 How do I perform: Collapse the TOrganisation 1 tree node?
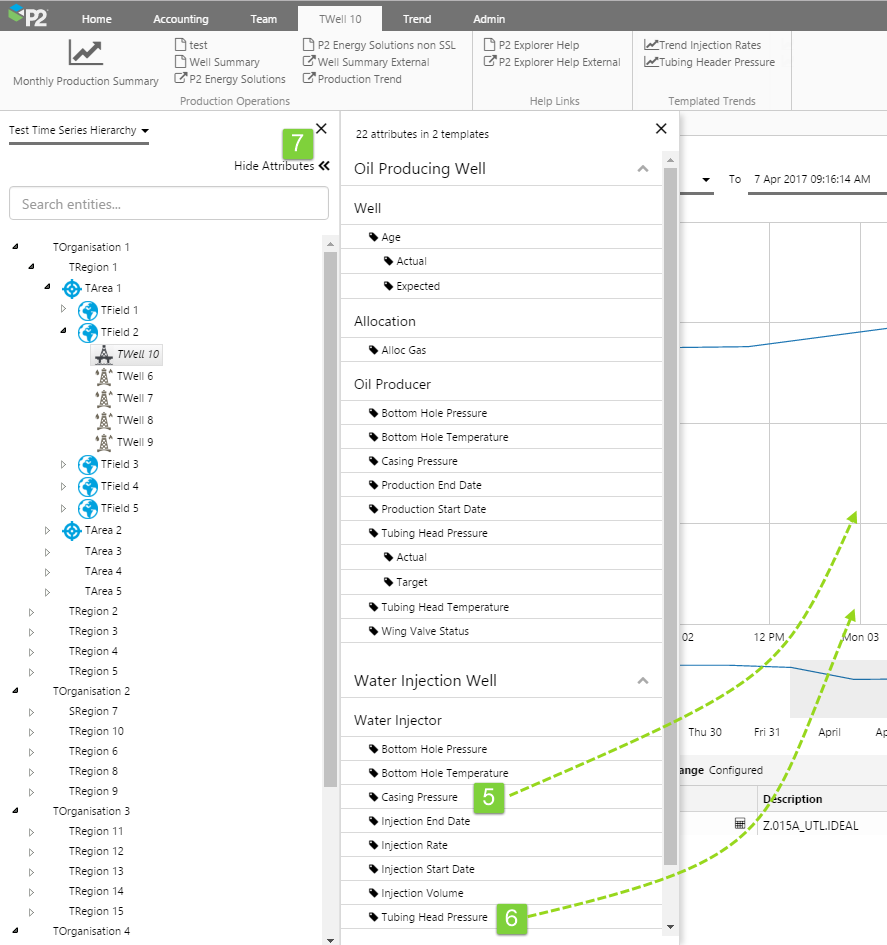click(15, 247)
